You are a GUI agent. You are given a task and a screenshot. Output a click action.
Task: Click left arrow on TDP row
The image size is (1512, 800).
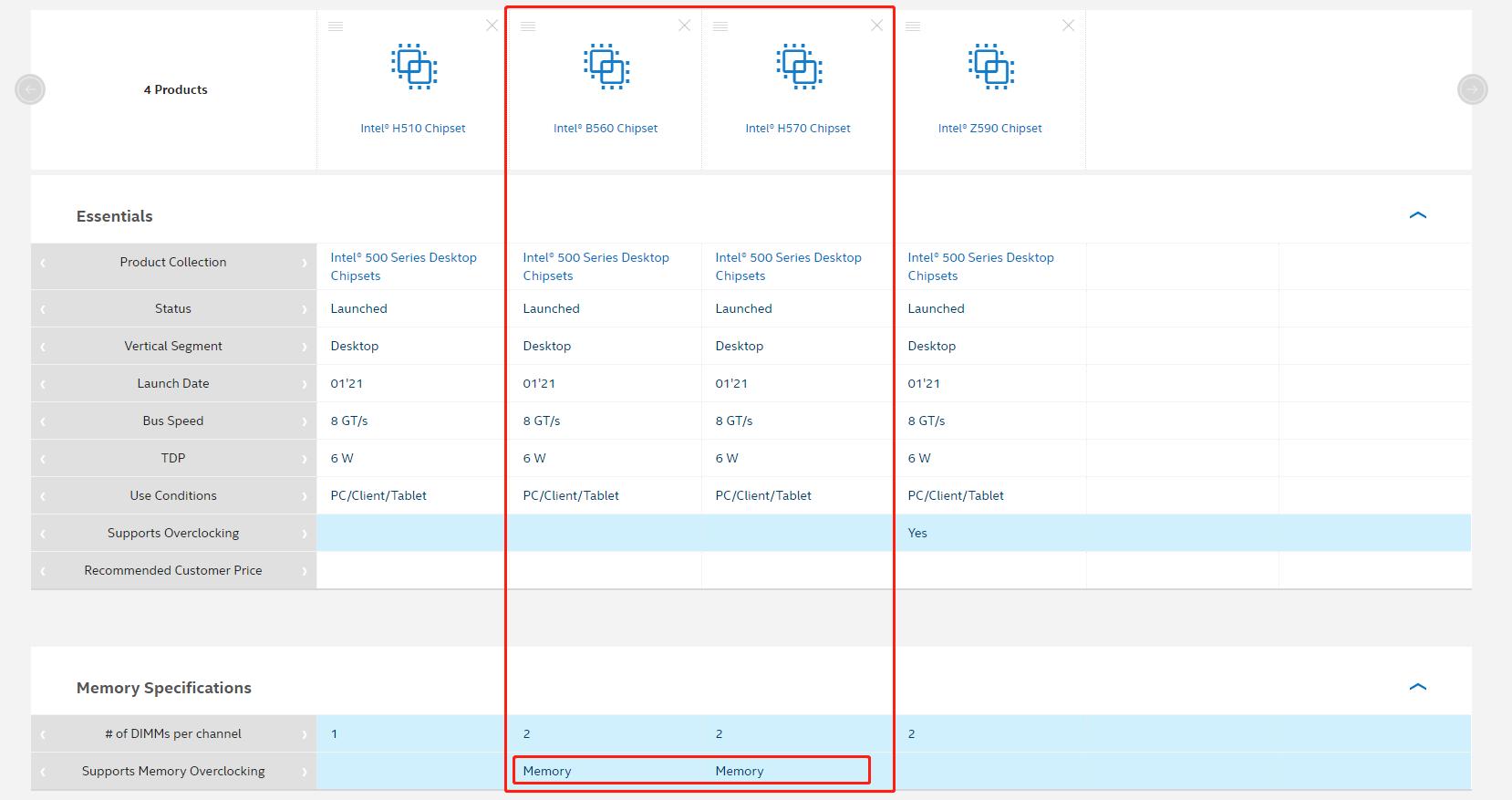pos(42,459)
